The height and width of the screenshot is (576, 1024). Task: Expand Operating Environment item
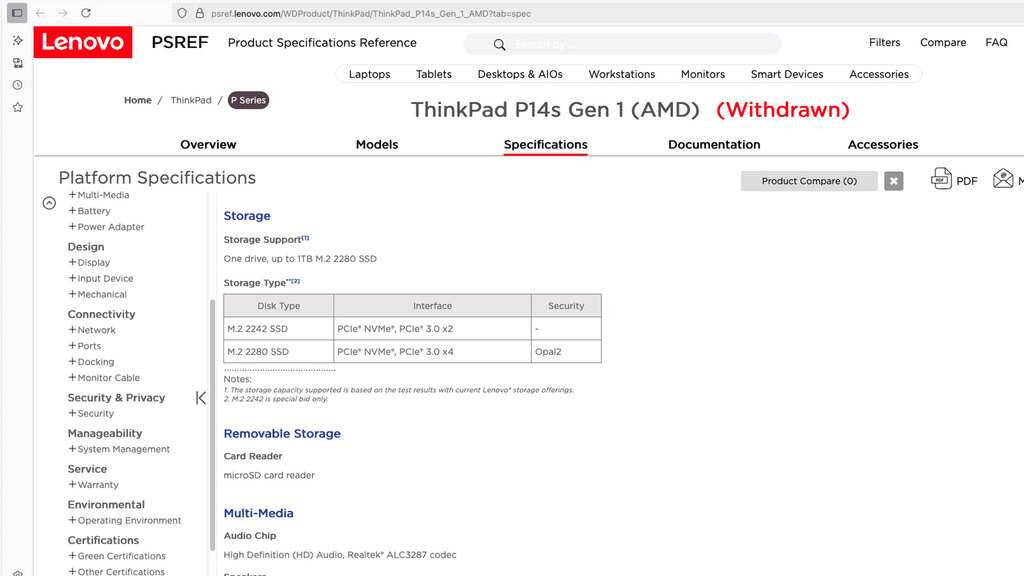pos(125,520)
